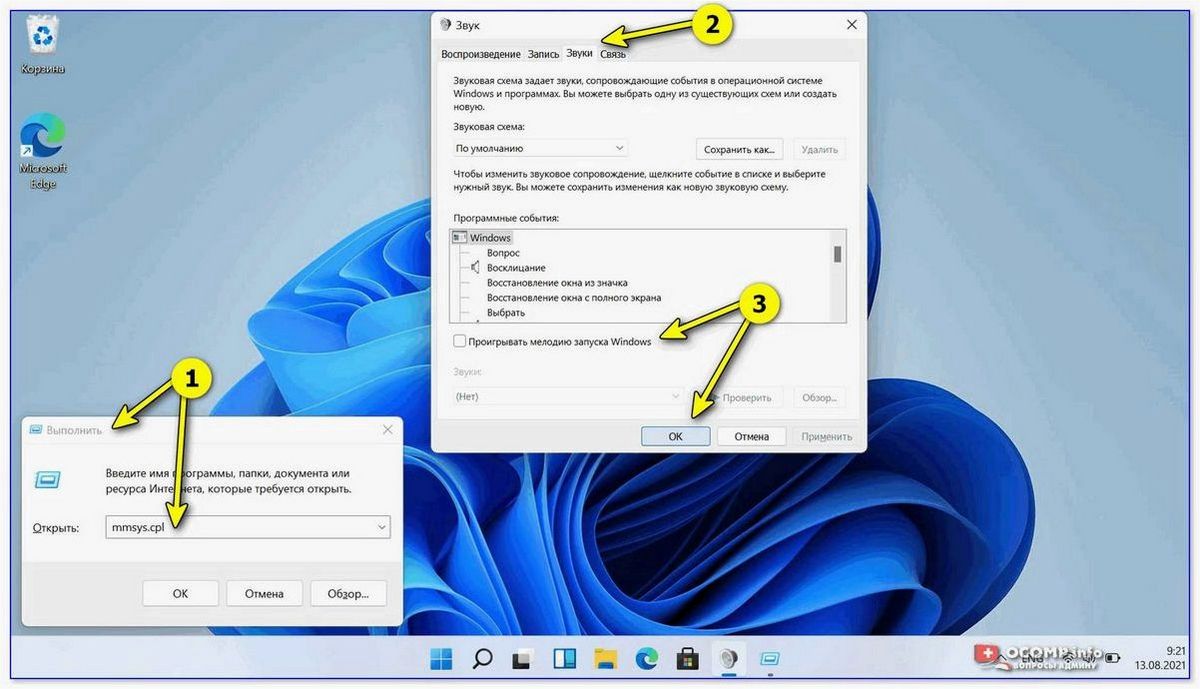The width and height of the screenshot is (1200, 689).
Task: Close the Выполнить dialog
Action: tap(387, 430)
